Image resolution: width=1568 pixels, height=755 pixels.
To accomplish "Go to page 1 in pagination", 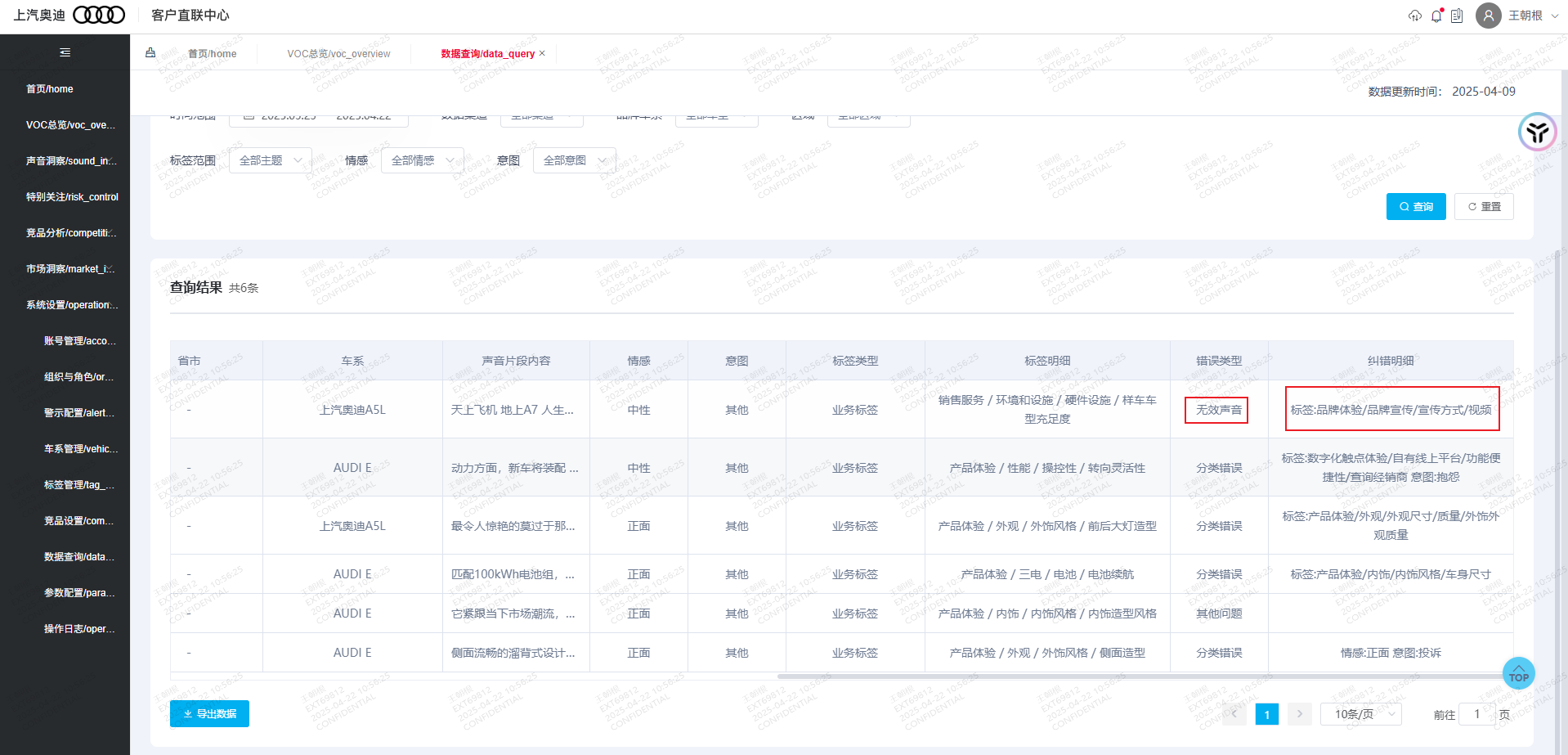I will point(1266,714).
